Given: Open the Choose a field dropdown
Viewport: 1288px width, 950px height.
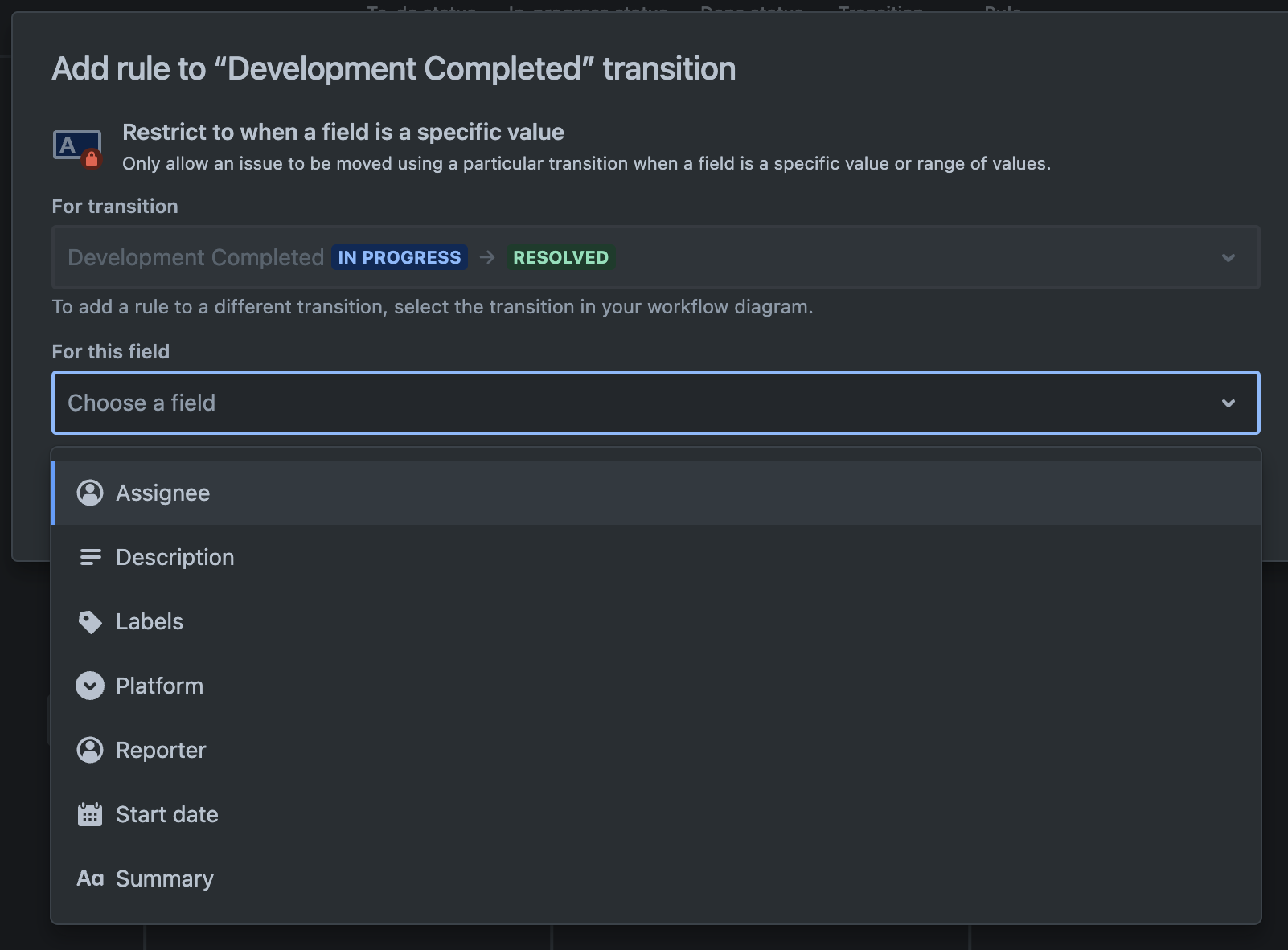Looking at the screenshot, I should tap(656, 403).
